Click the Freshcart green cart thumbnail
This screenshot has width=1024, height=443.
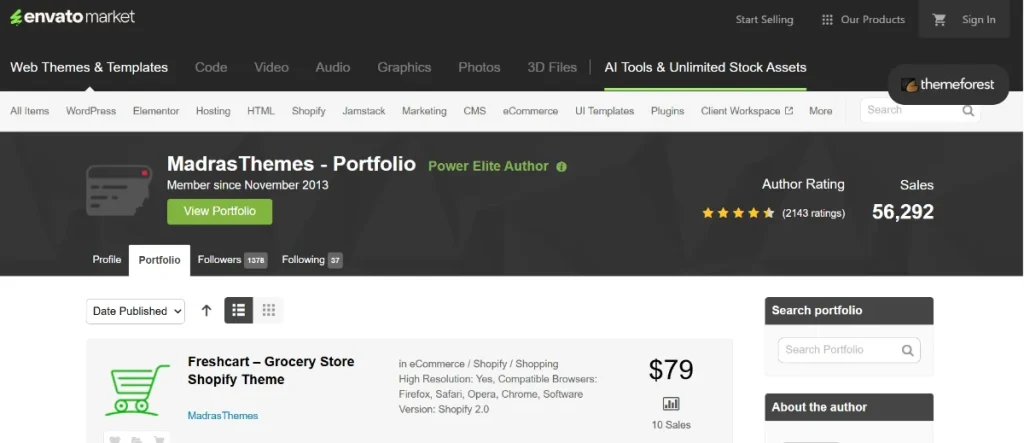tap(137, 389)
